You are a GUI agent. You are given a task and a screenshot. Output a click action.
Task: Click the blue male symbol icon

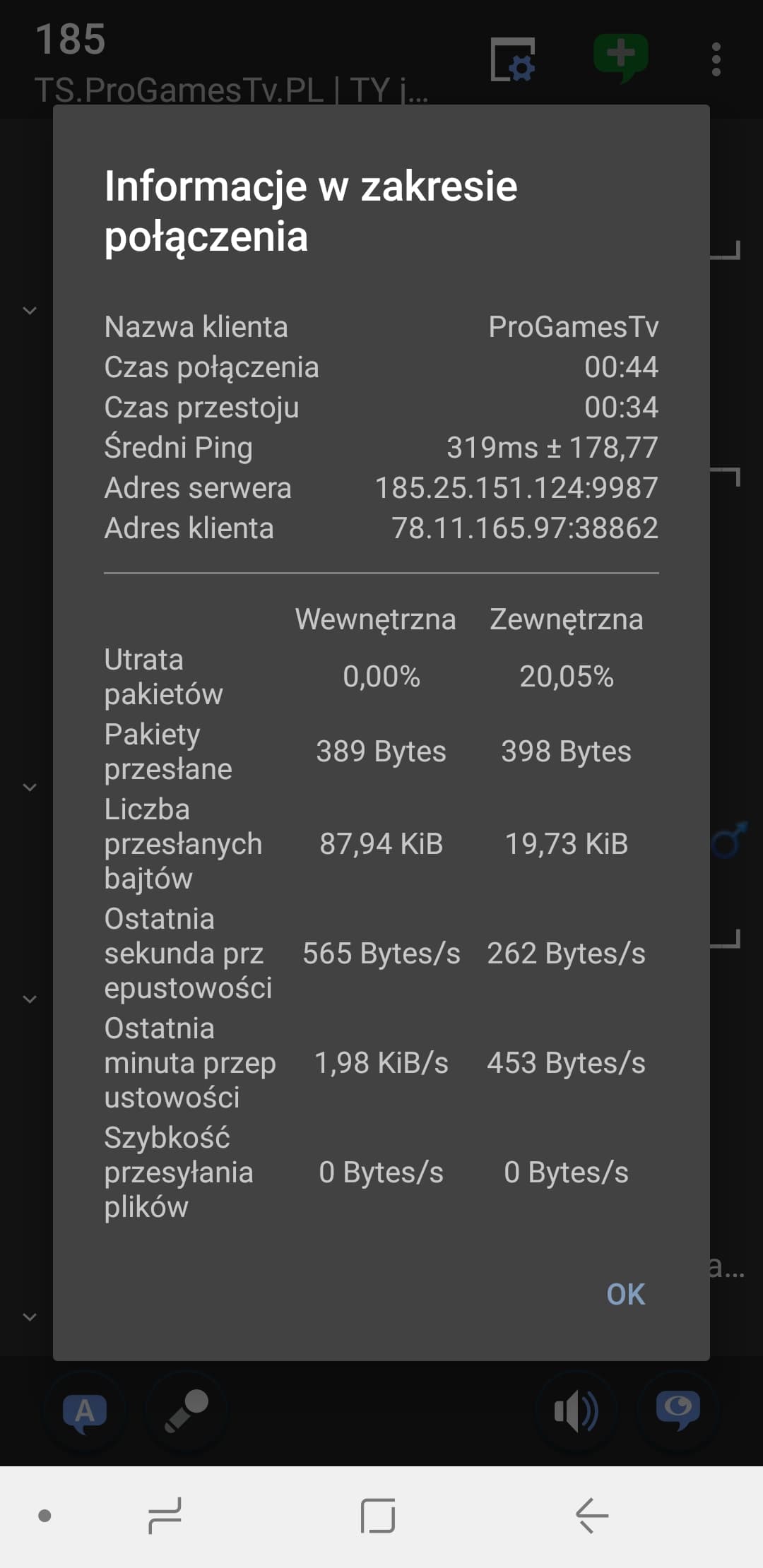728,841
